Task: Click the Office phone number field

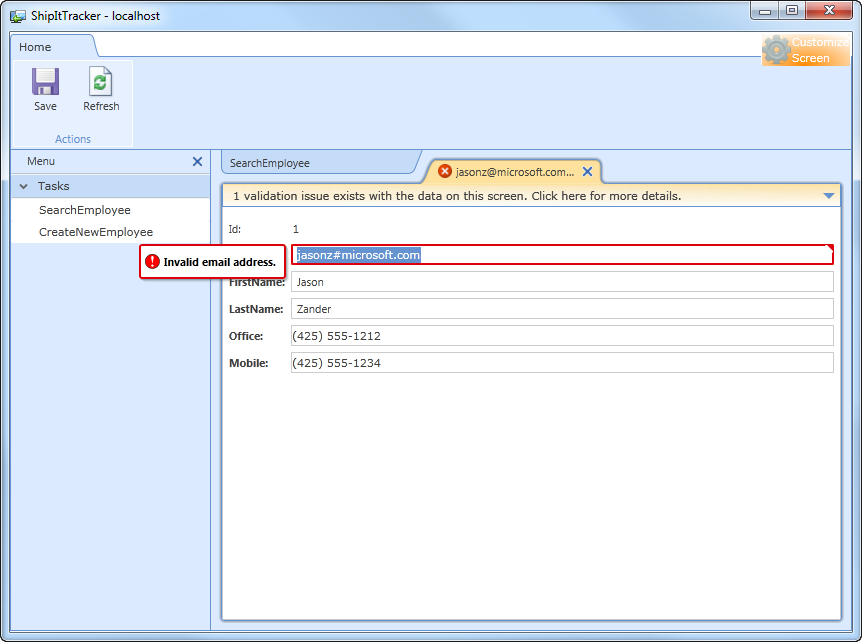Action: 560,335
